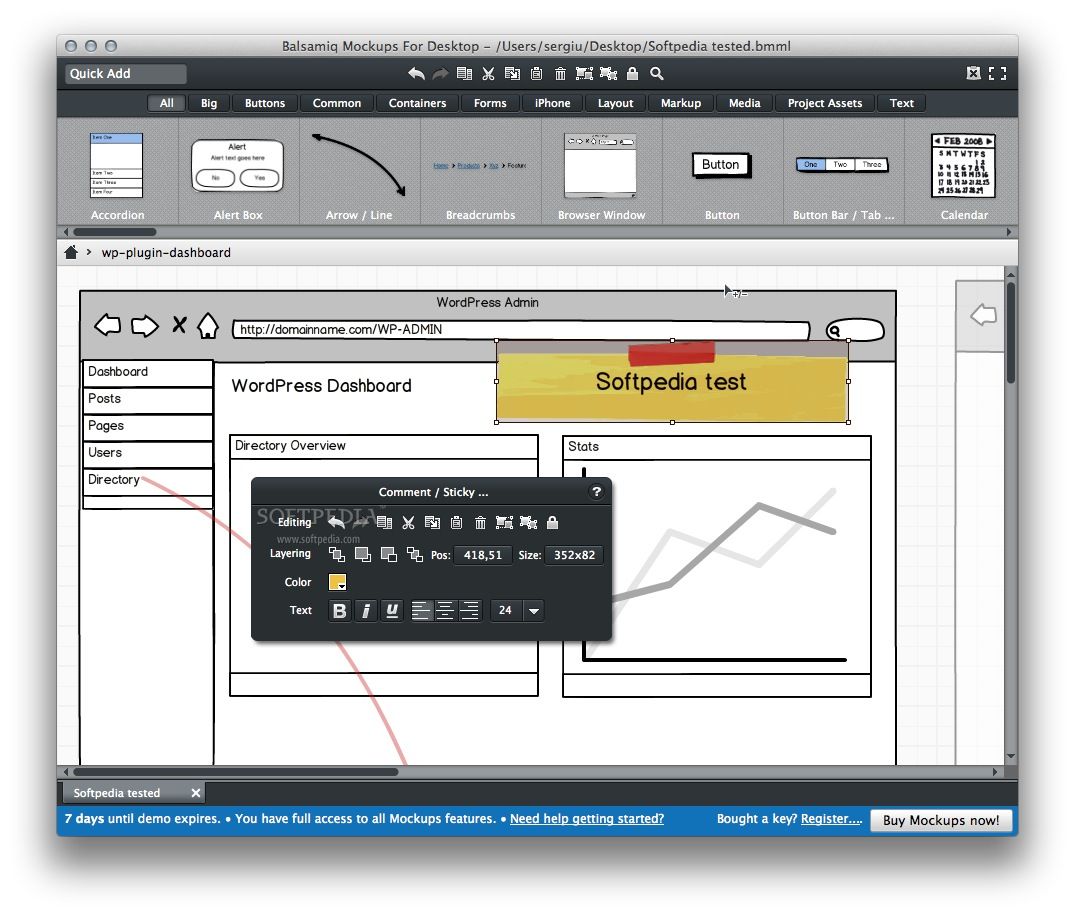Open search with the magnifier toolbar icon
The width and height of the screenshot is (1075, 915).
pyautogui.click(x=656, y=73)
